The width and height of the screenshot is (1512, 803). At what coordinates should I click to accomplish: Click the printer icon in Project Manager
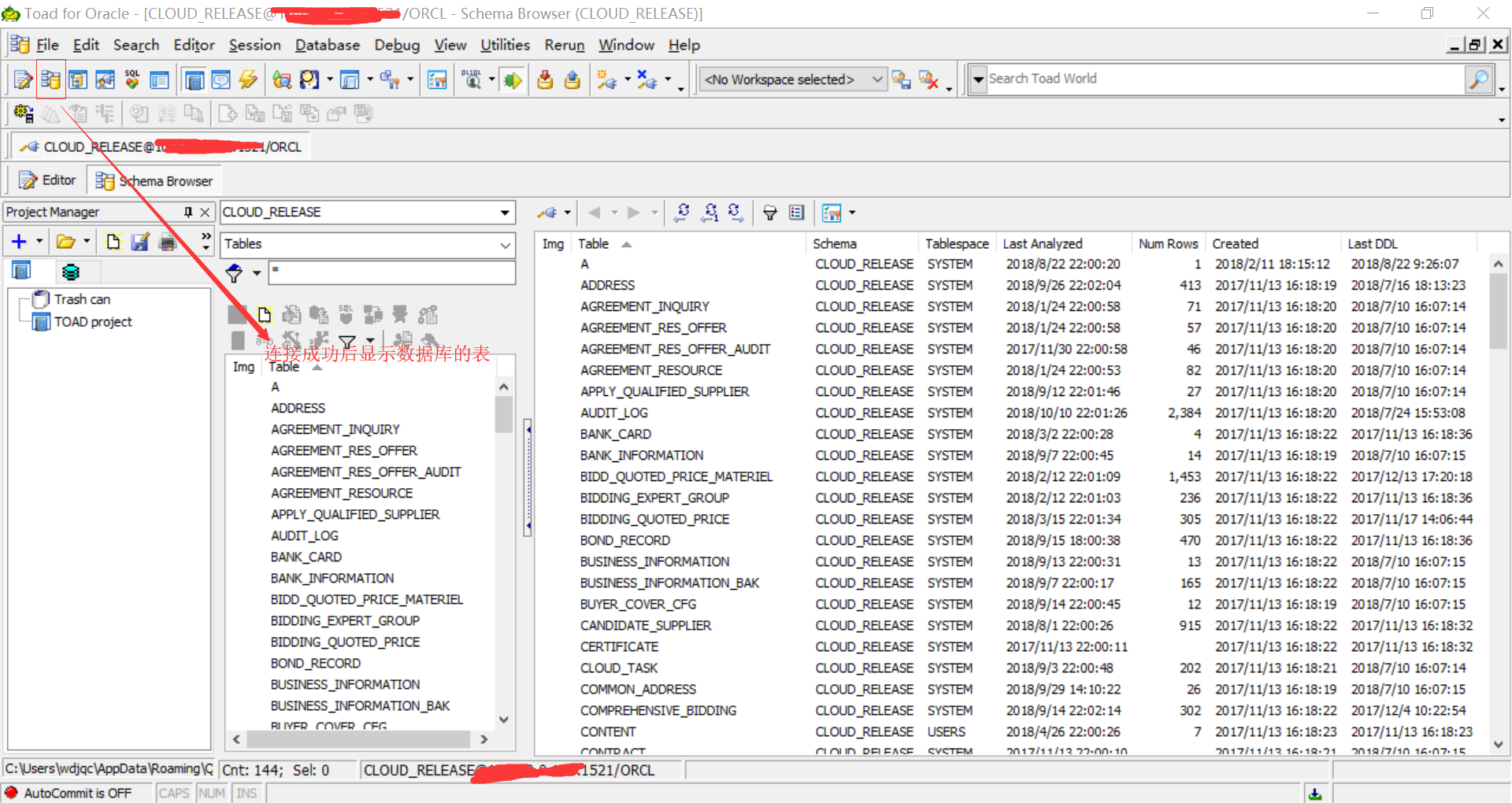point(168,242)
